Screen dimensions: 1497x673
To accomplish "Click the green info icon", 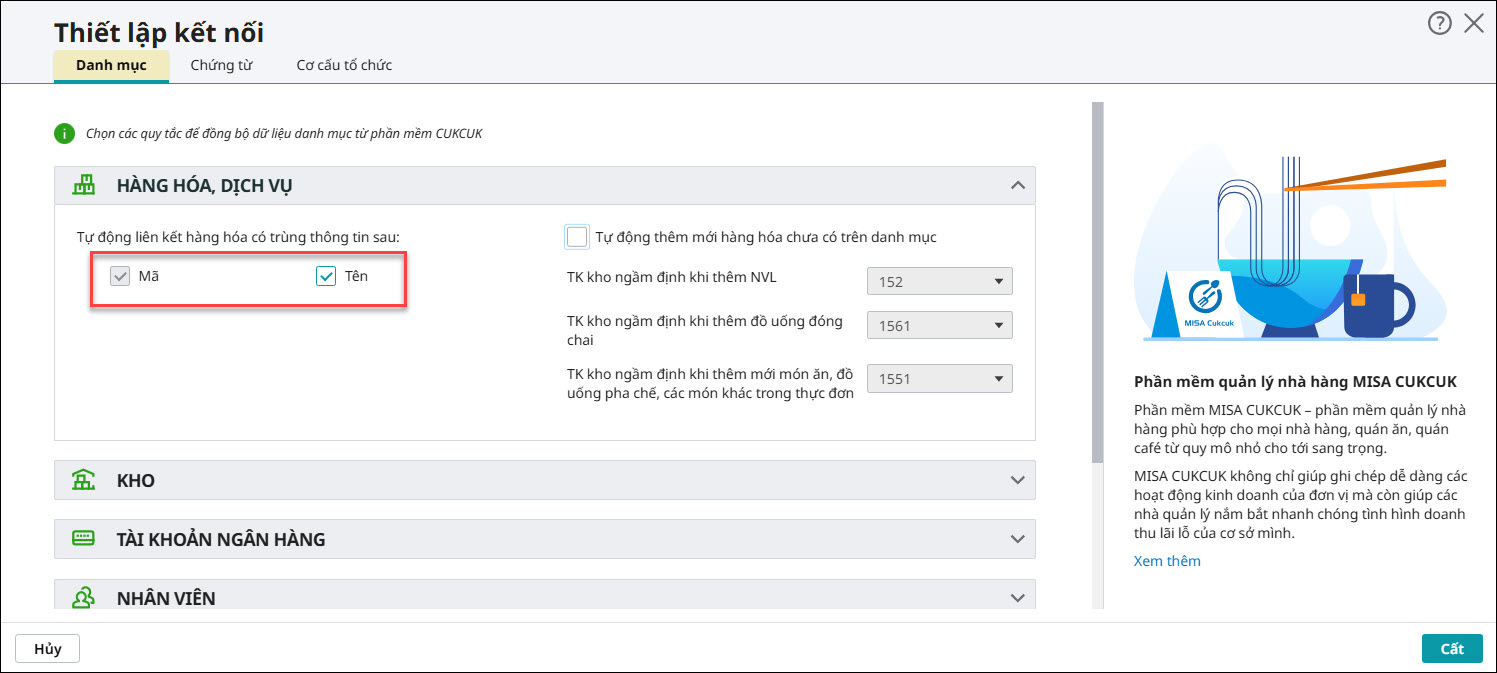I will tap(64, 133).
